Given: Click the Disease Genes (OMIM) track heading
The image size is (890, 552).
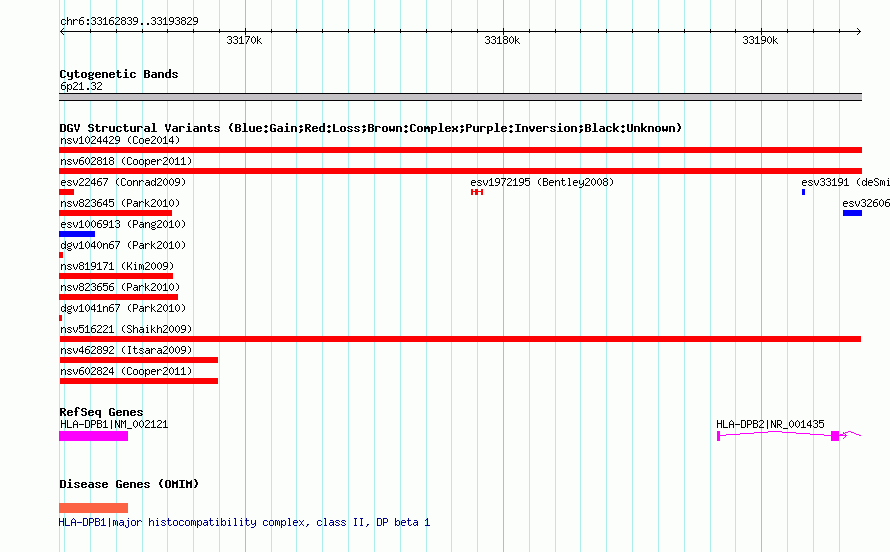Looking at the screenshot, I should pos(129,484).
